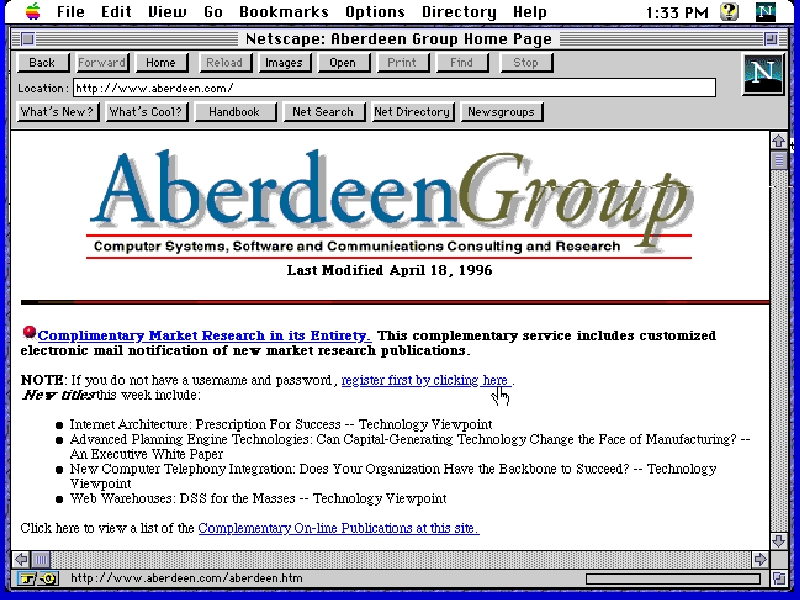Open the Bookmarks menu
Screen dimensions: 800x600
coord(284,11)
